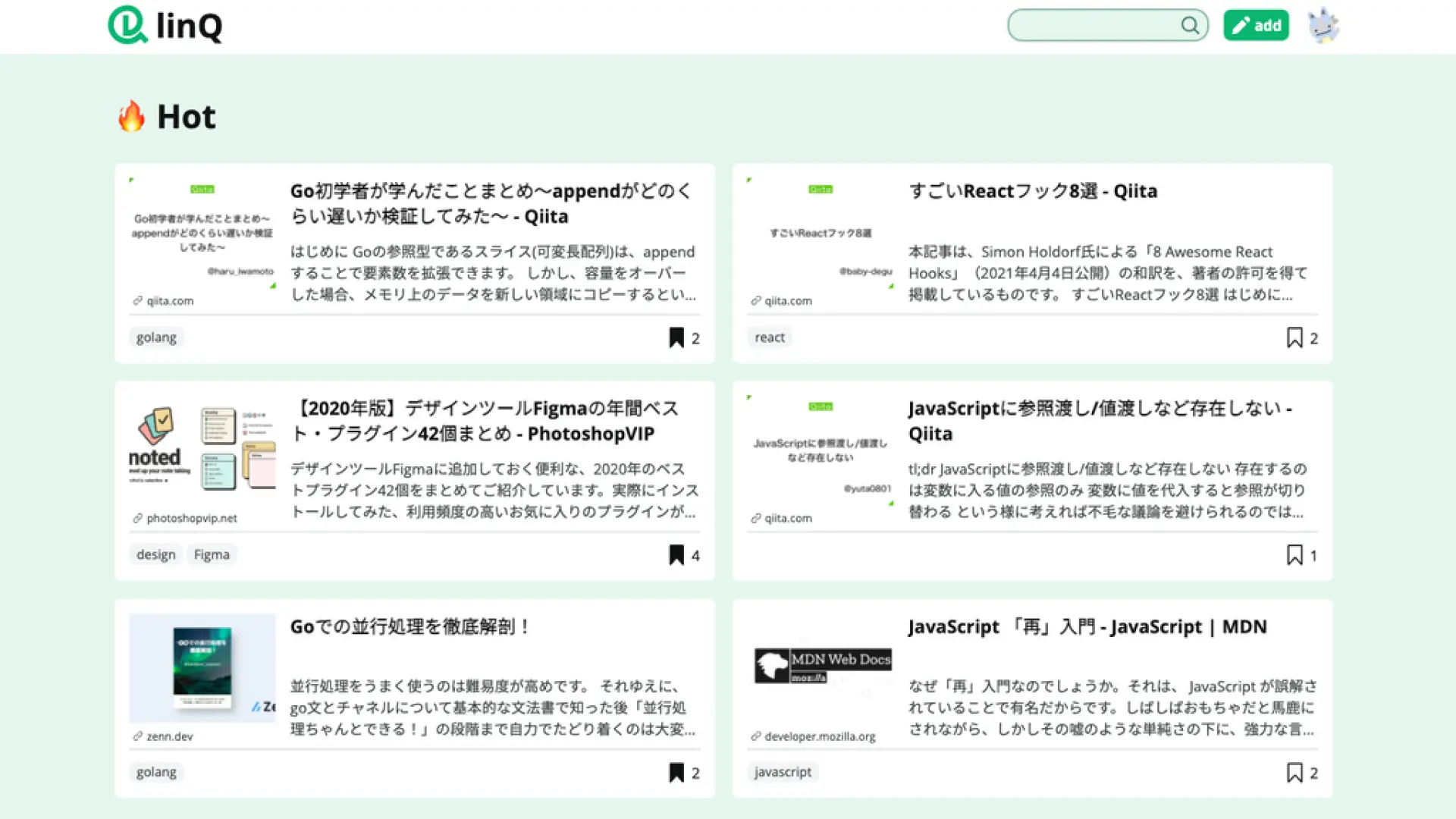1456x819 pixels.
Task: Click description starting tl;dr JavaScript
Action: point(1108,491)
